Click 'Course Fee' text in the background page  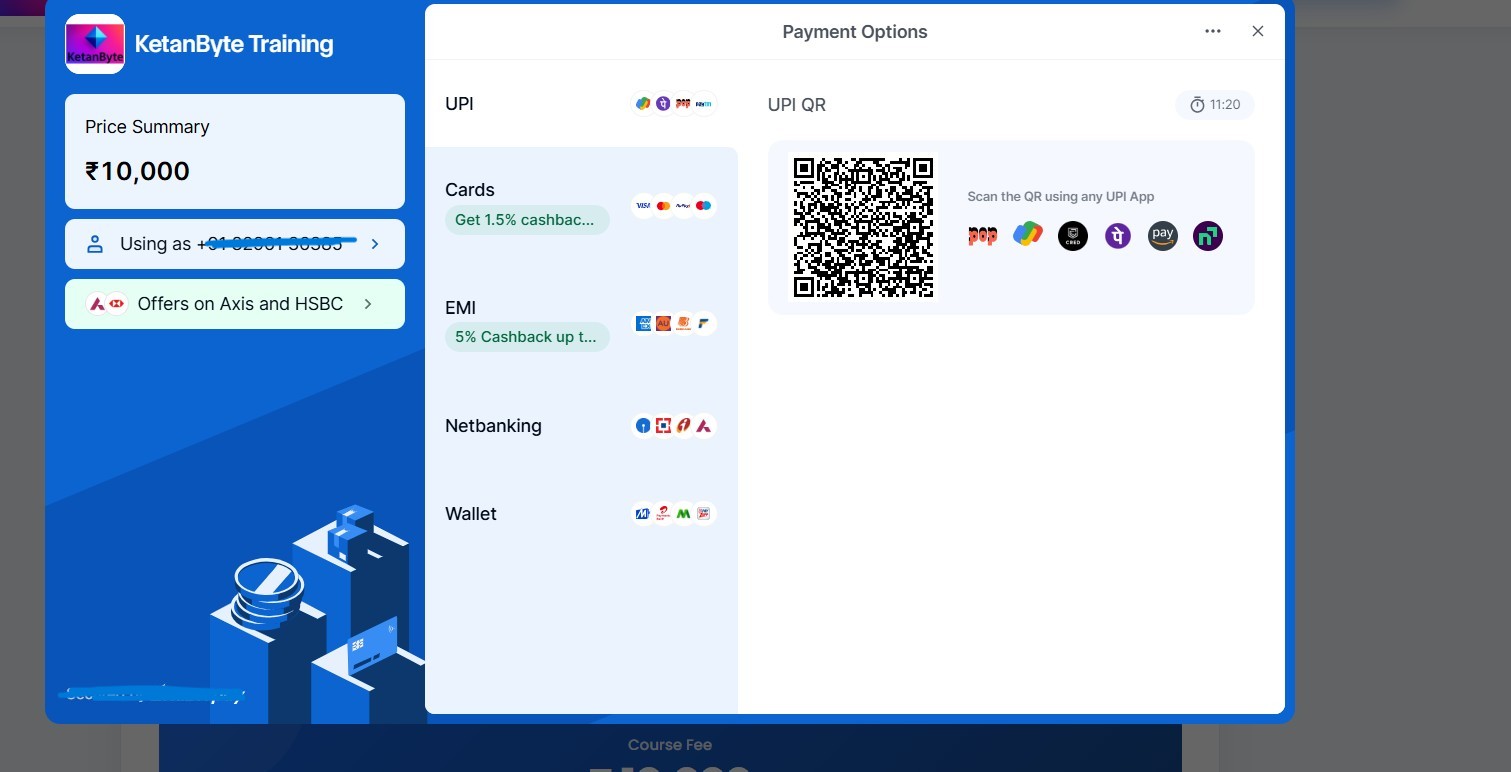point(670,745)
